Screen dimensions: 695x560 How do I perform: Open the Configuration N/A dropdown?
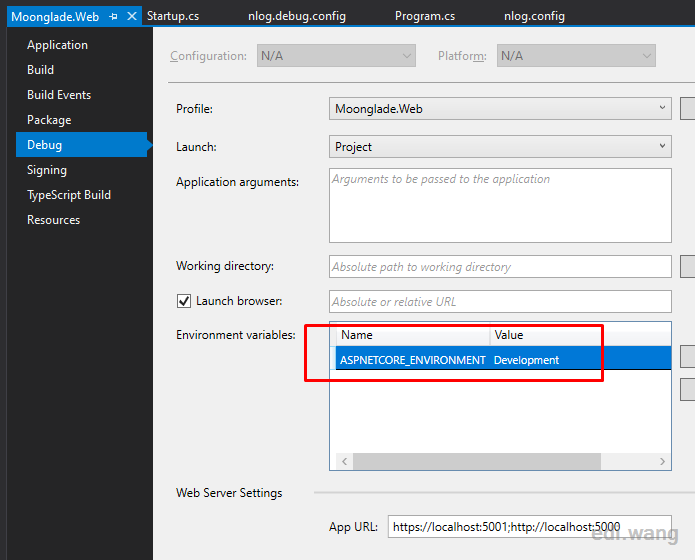coord(336,55)
